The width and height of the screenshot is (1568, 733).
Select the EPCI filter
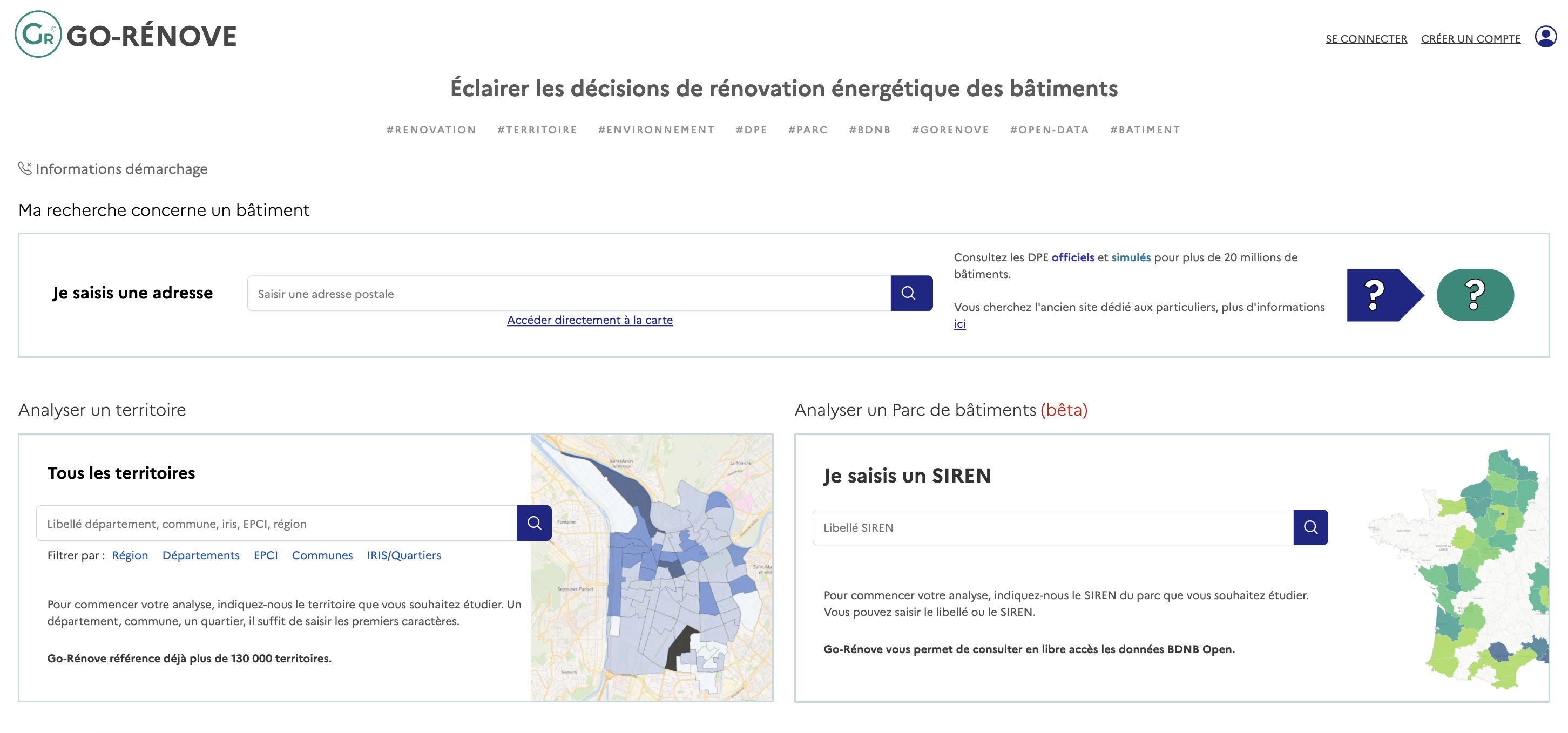pos(266,555)
